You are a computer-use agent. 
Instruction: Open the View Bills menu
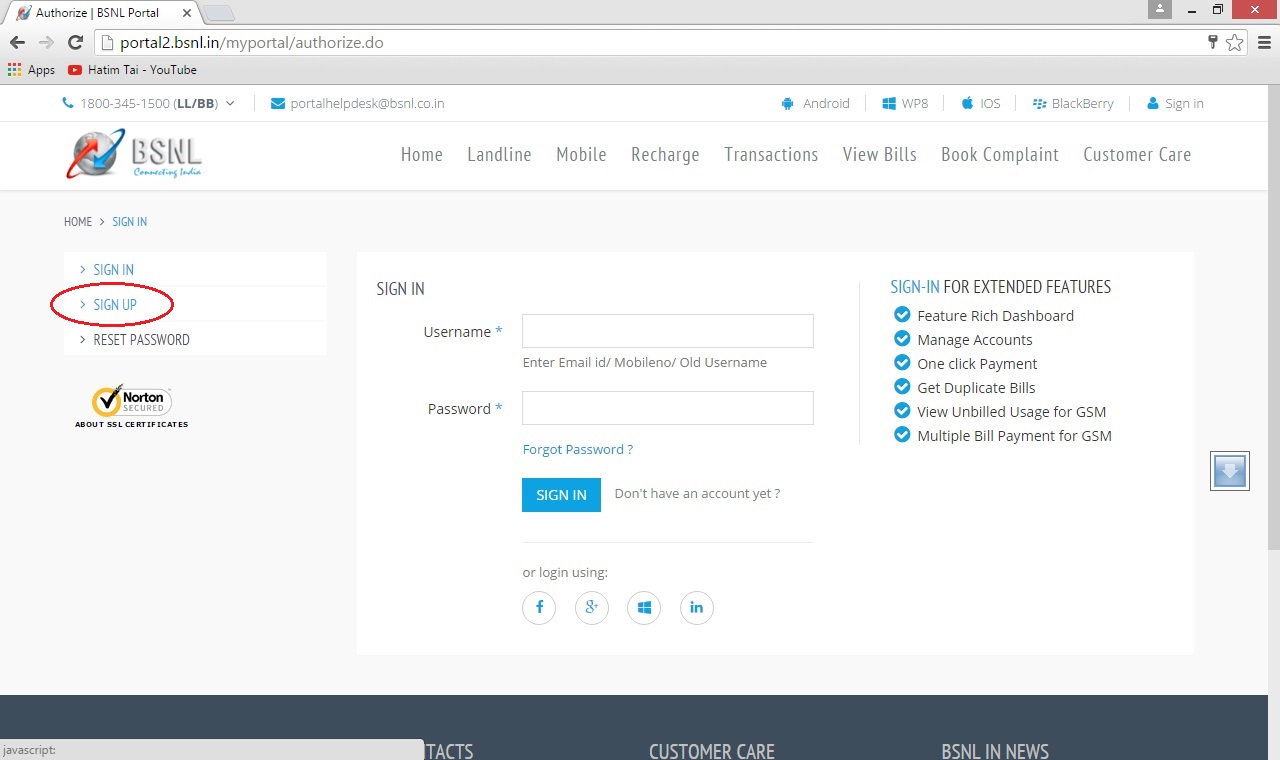point(880,154)
